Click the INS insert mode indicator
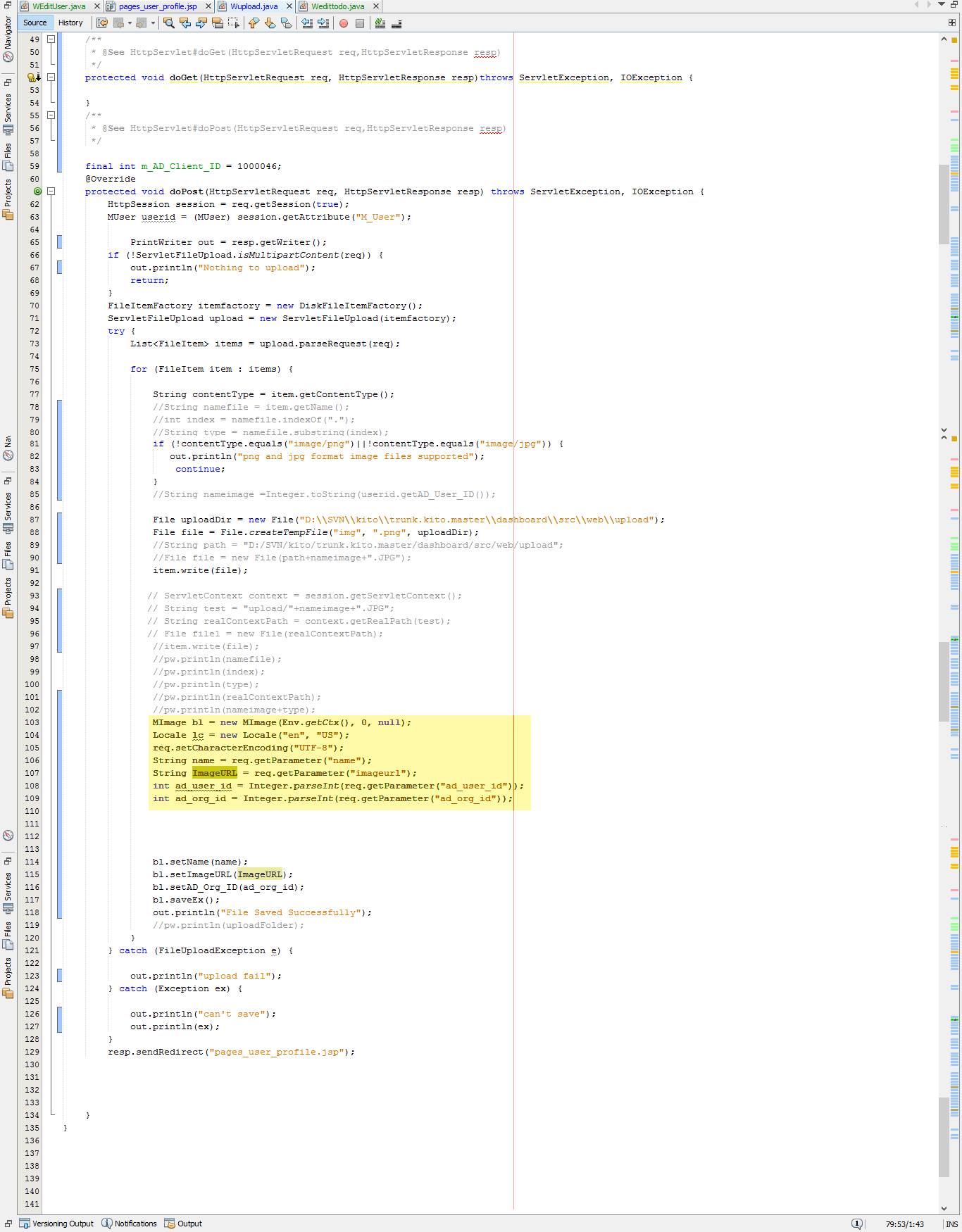962x1232 pixels. point(952,1224)
